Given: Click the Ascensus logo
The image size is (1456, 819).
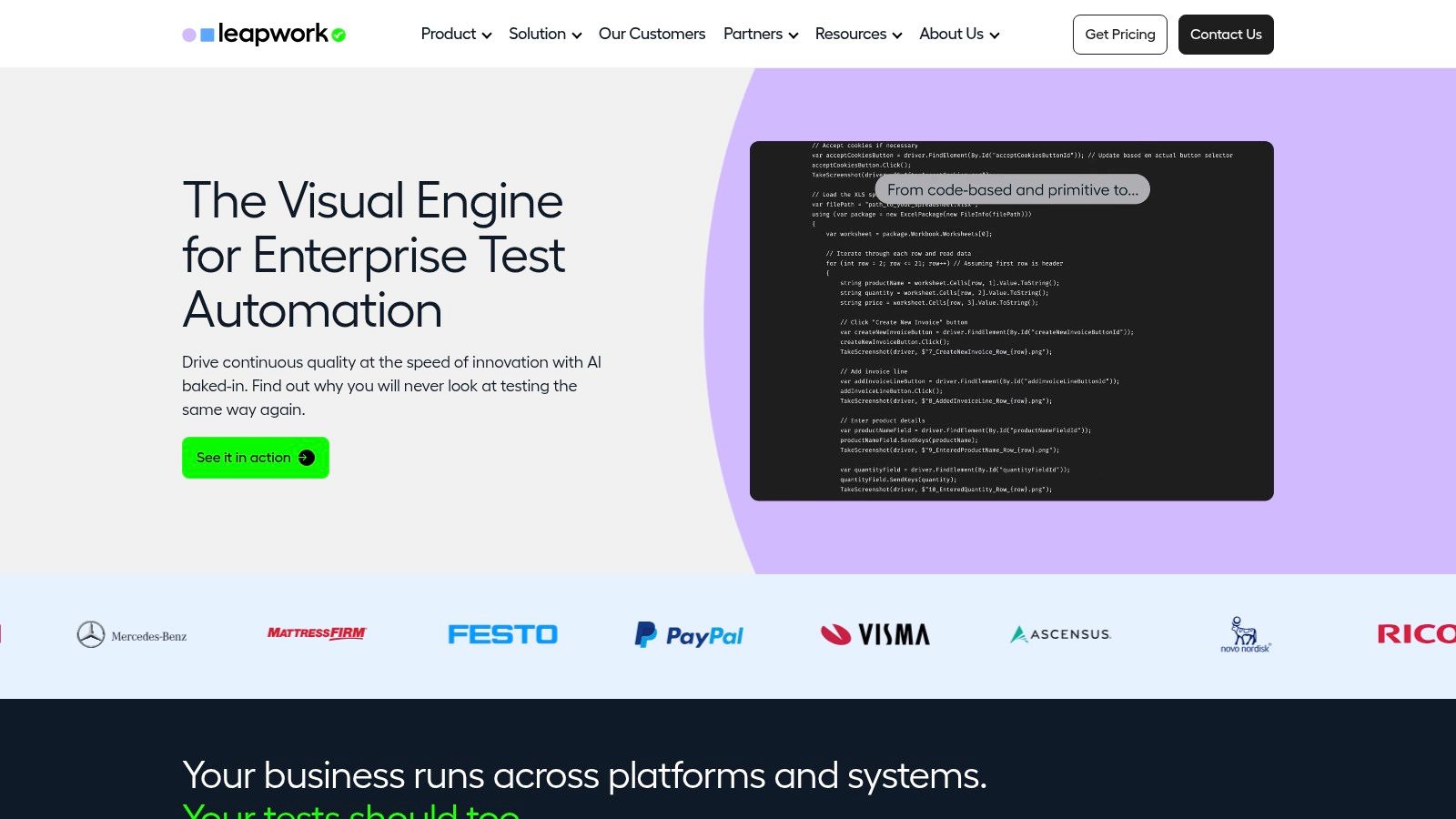Looking at the screenshot, I should [x=1060, y=634].
